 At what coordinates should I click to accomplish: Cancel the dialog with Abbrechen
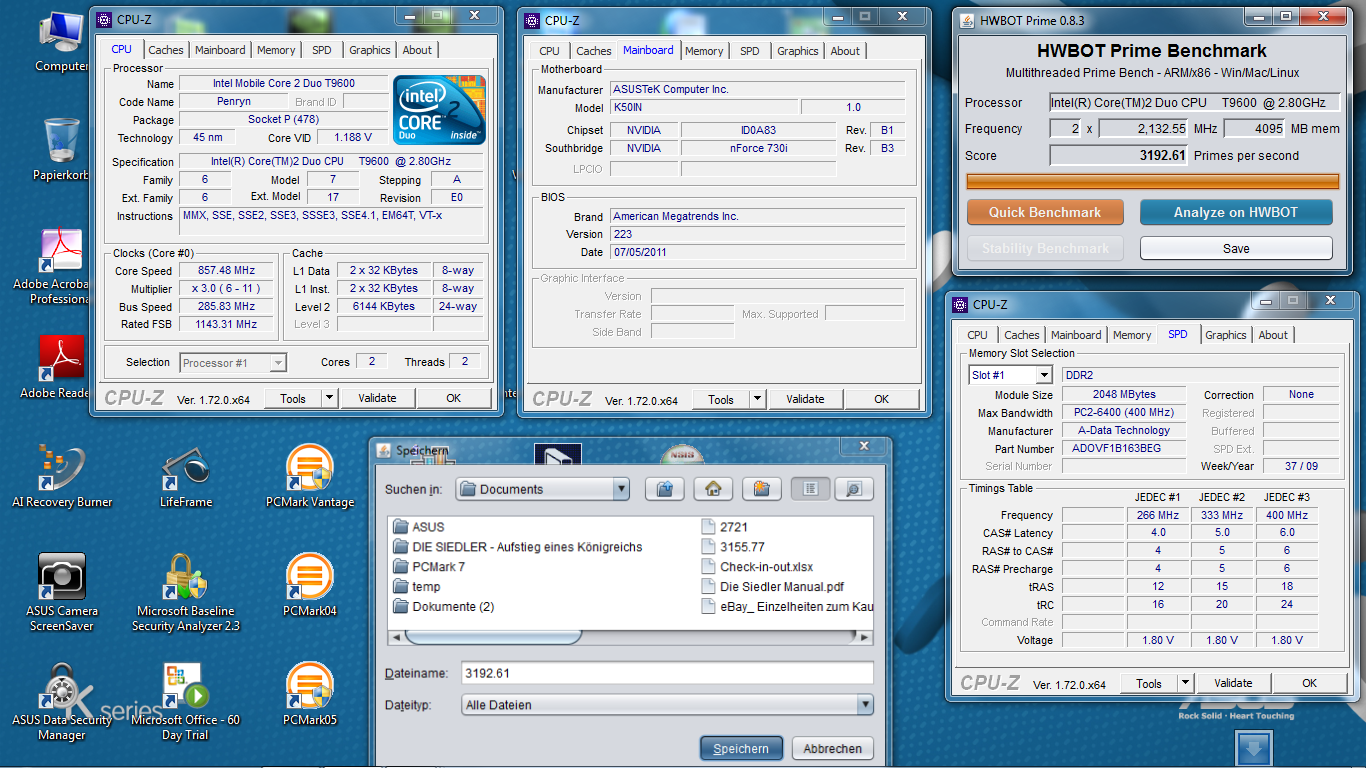click(x=833, y=748)
